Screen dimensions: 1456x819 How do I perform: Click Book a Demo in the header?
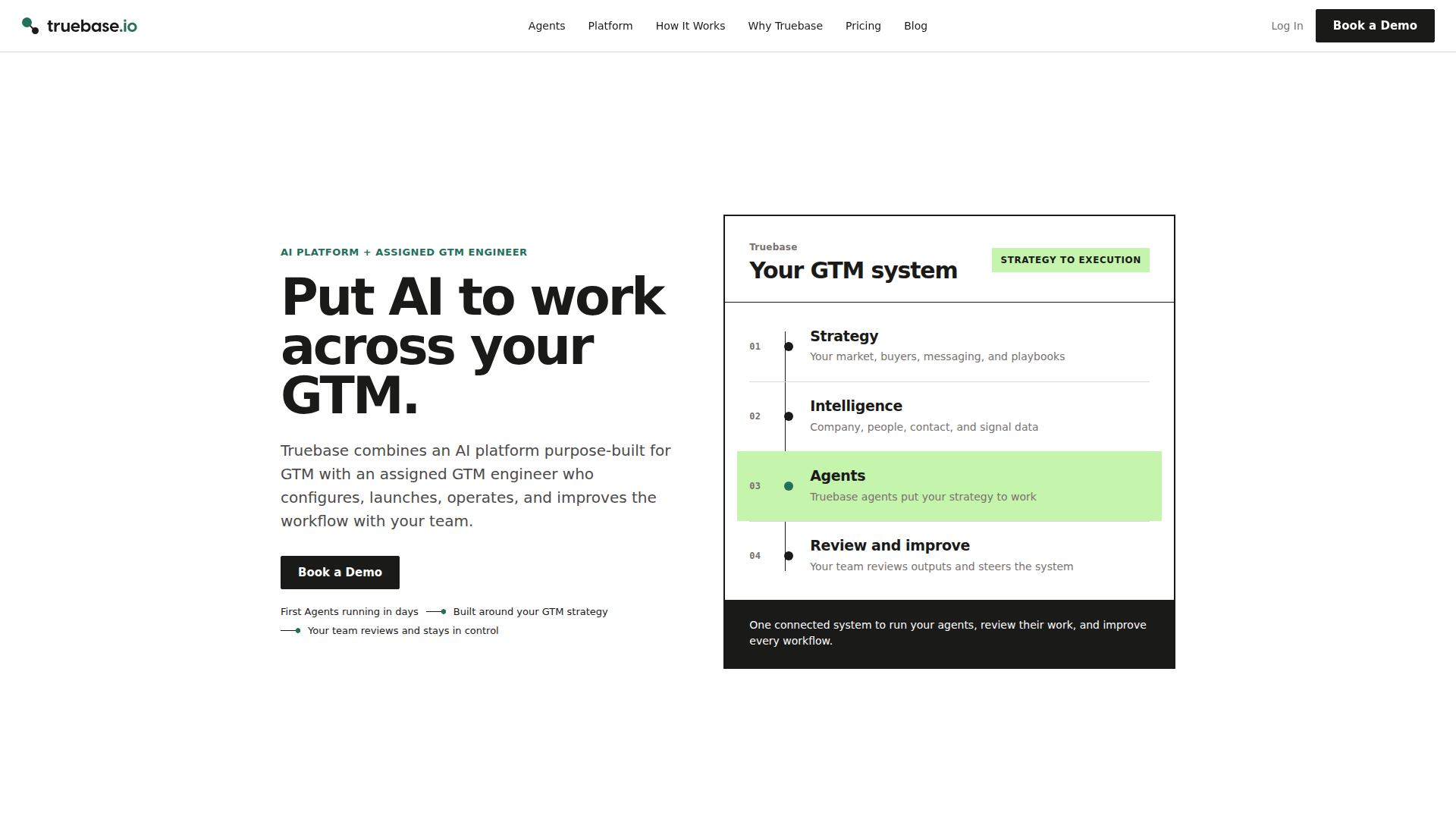[x=1375, y=26]
